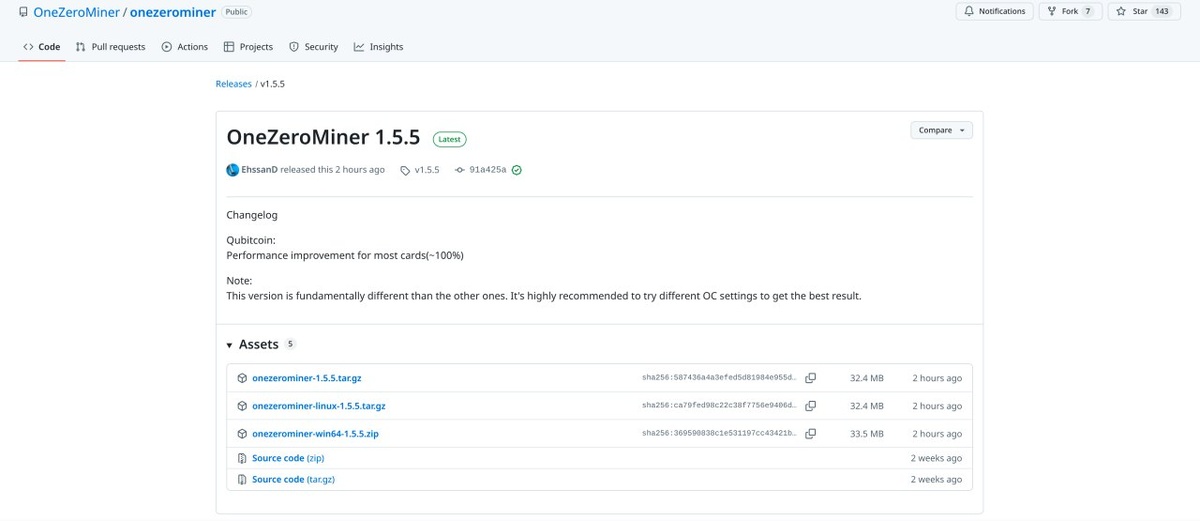Open the fork count 7
This screenshot has width=1200, height=521.
tap(1088, 12)
